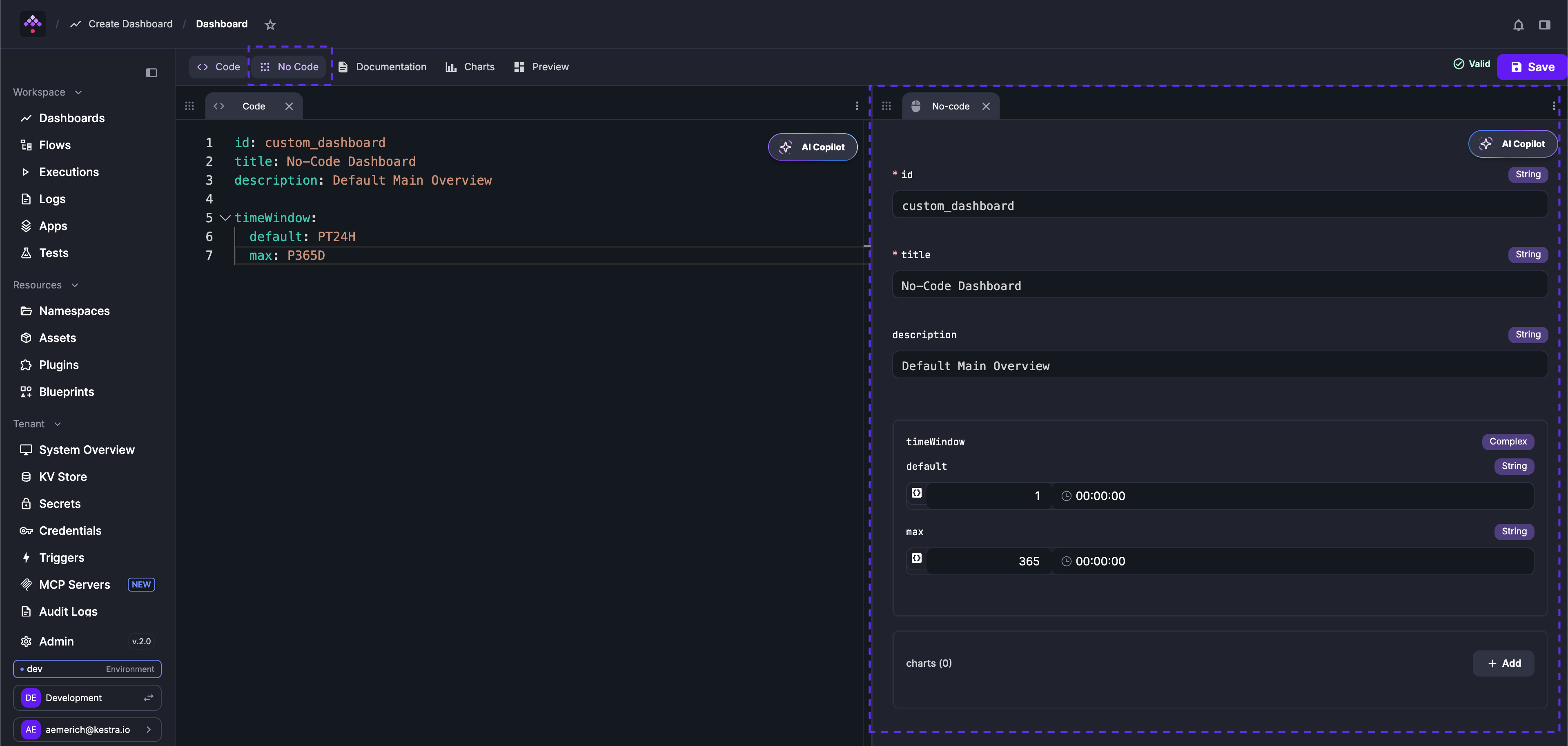Switch the Development tenant
Image resolution: width=1568 pixels, height=746 pixels.
(x=88, y=698)
